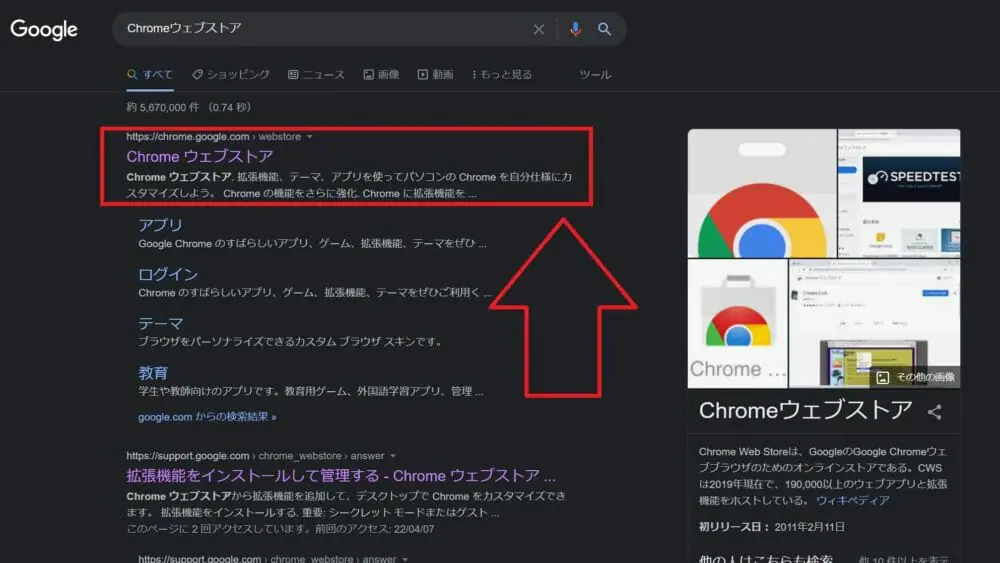Switch to the ショッピング tab
Image resolution: width=1000 pixels, height=563 pixels.
point(231,75)
